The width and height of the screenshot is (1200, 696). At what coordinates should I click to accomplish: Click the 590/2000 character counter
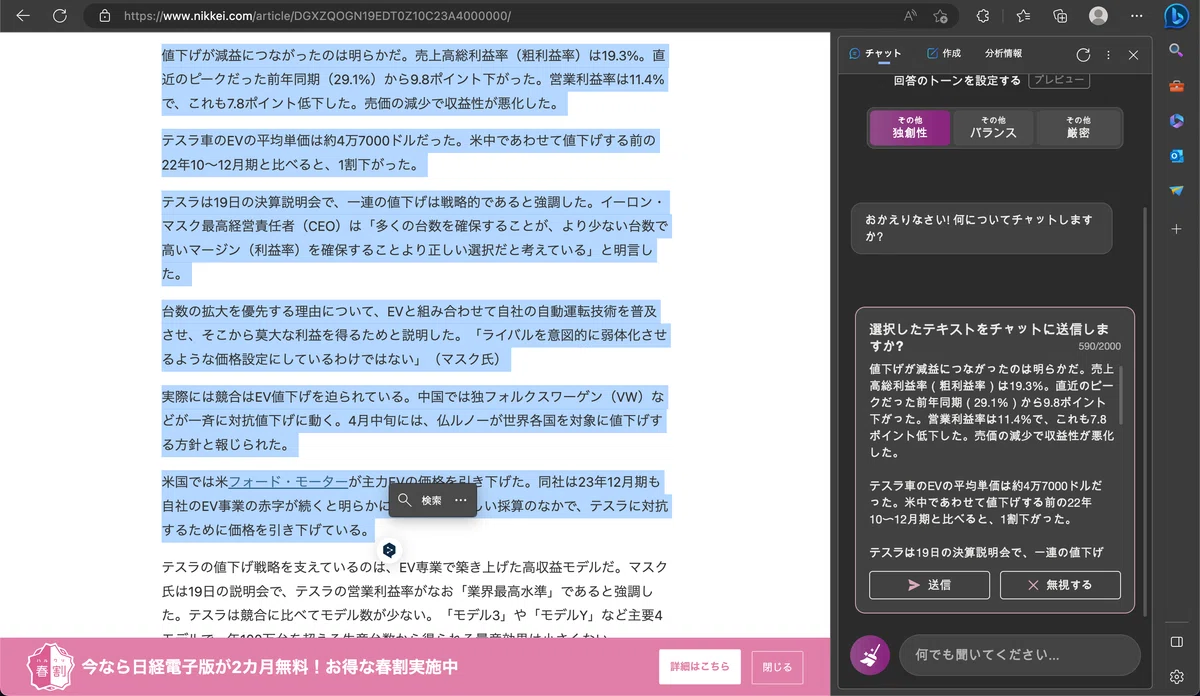click(1100, 346)
